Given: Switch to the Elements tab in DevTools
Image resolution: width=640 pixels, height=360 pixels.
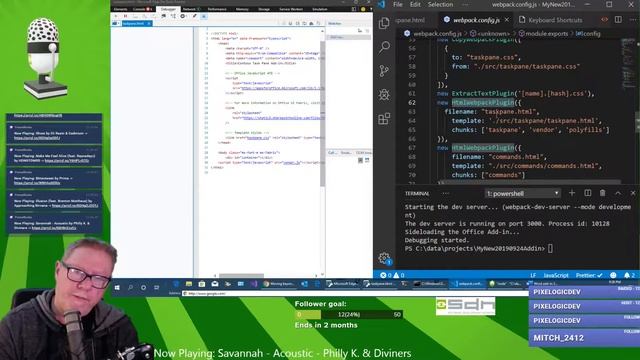Looking at the screenshot, I should (120, 9).
